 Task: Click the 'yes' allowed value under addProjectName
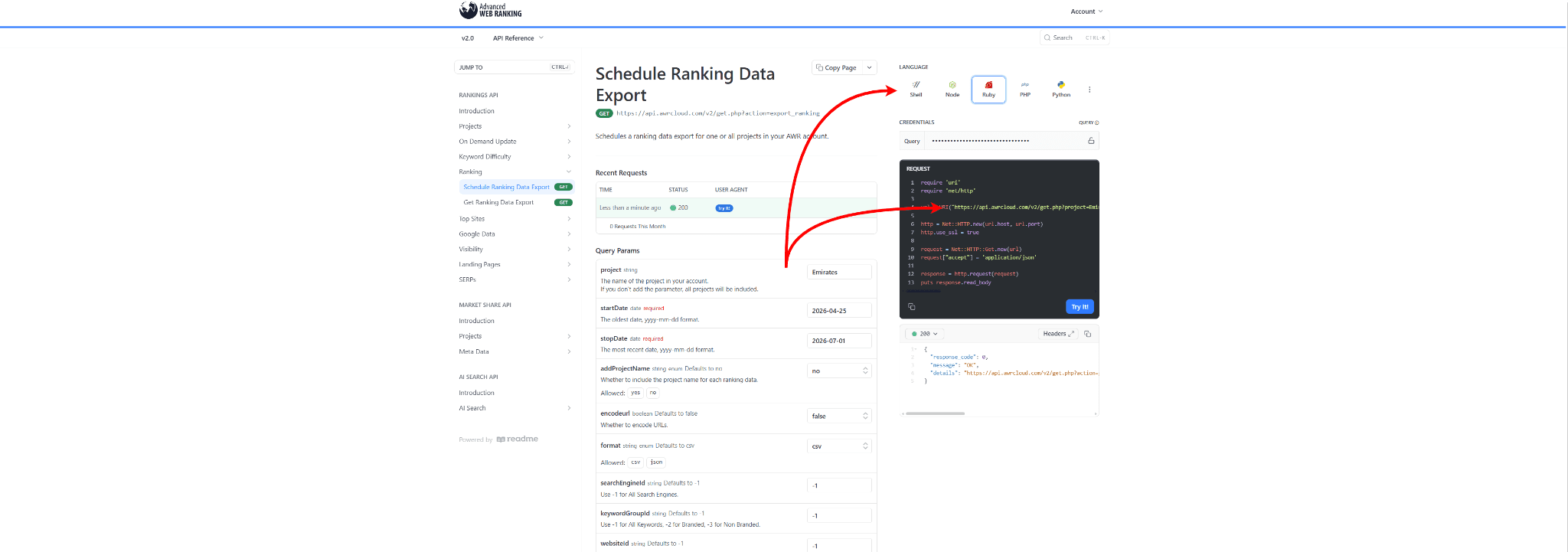[x=635, y=393]
